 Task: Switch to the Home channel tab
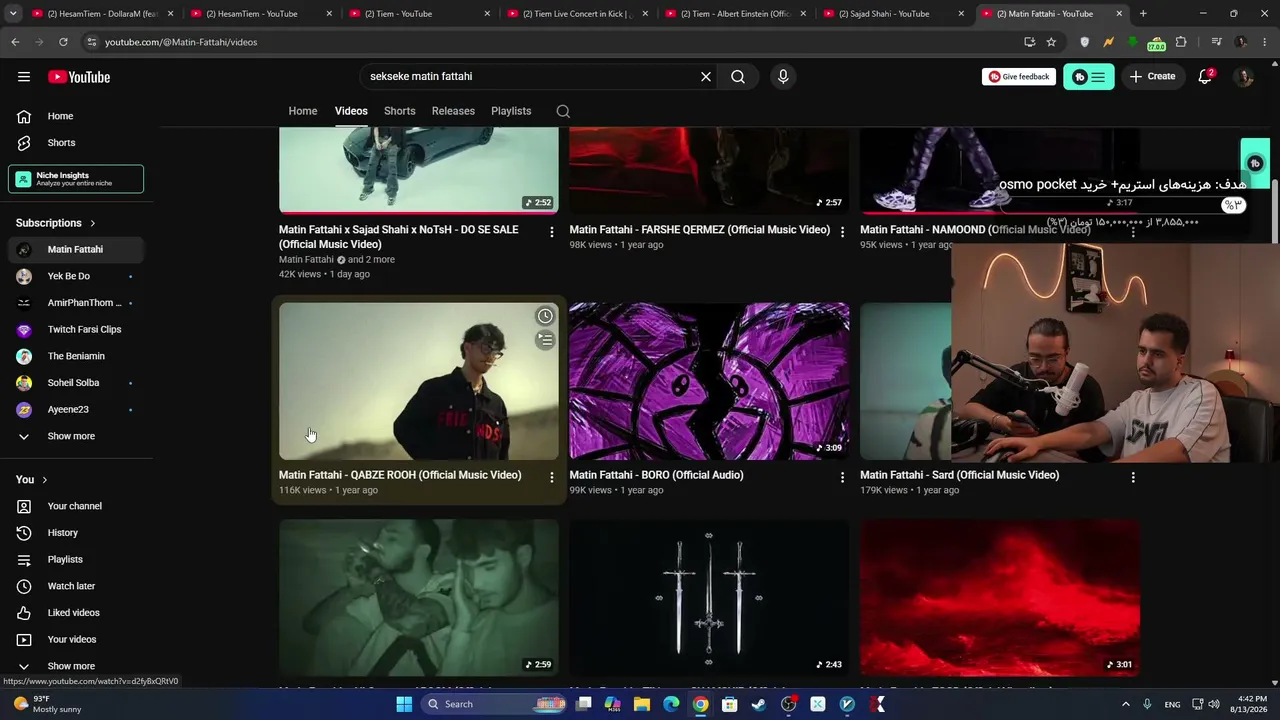click(x=303, y=111)
